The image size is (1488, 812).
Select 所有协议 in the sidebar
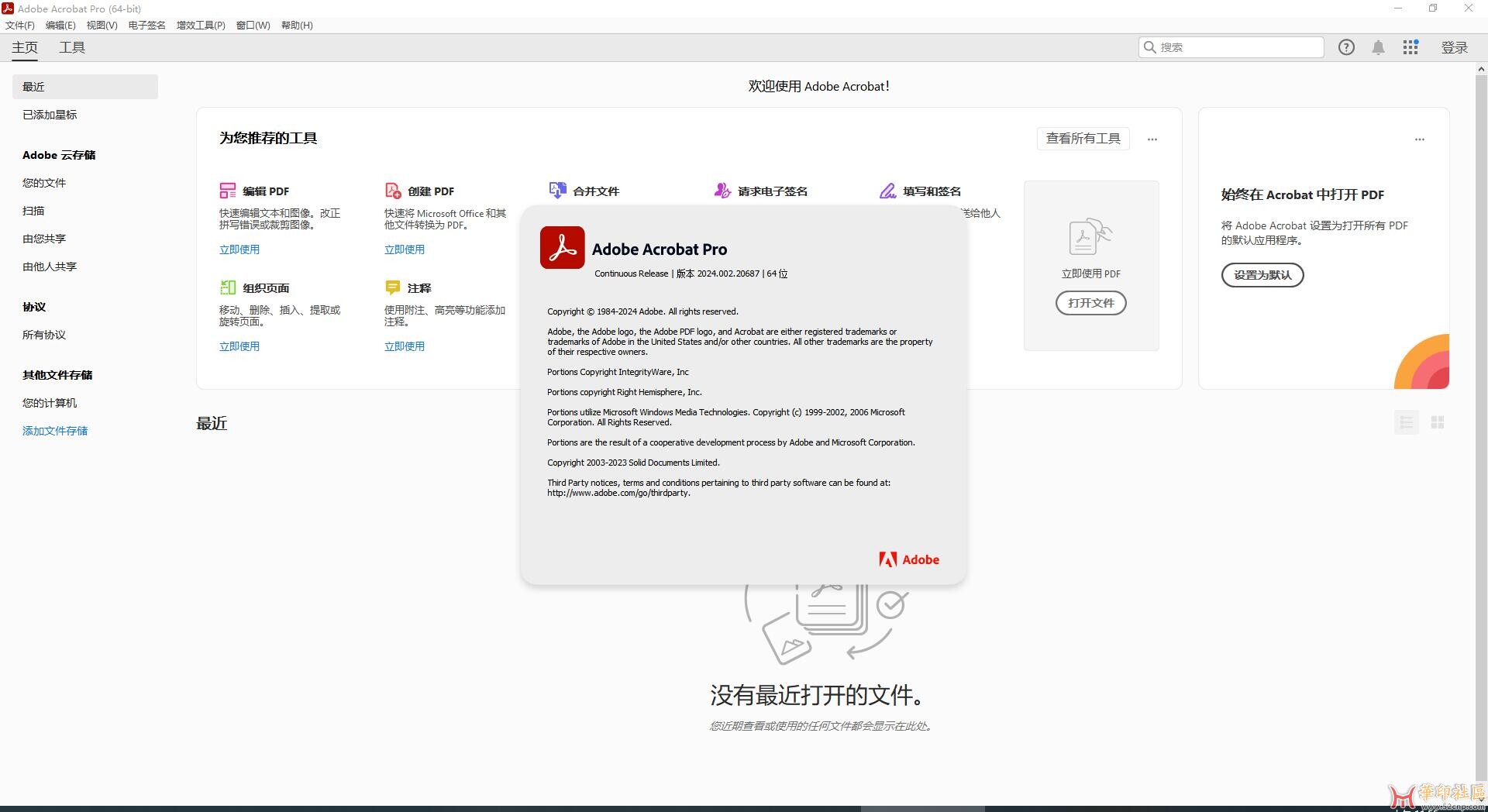44,335
